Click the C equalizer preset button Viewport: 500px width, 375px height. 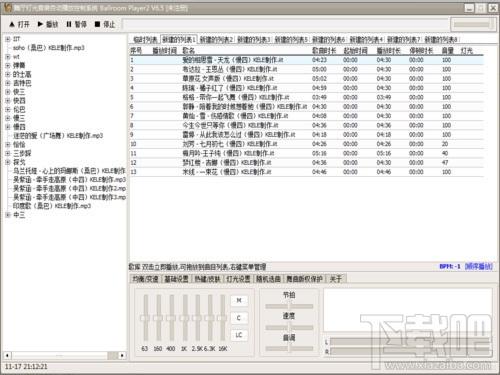pos(239,318)
